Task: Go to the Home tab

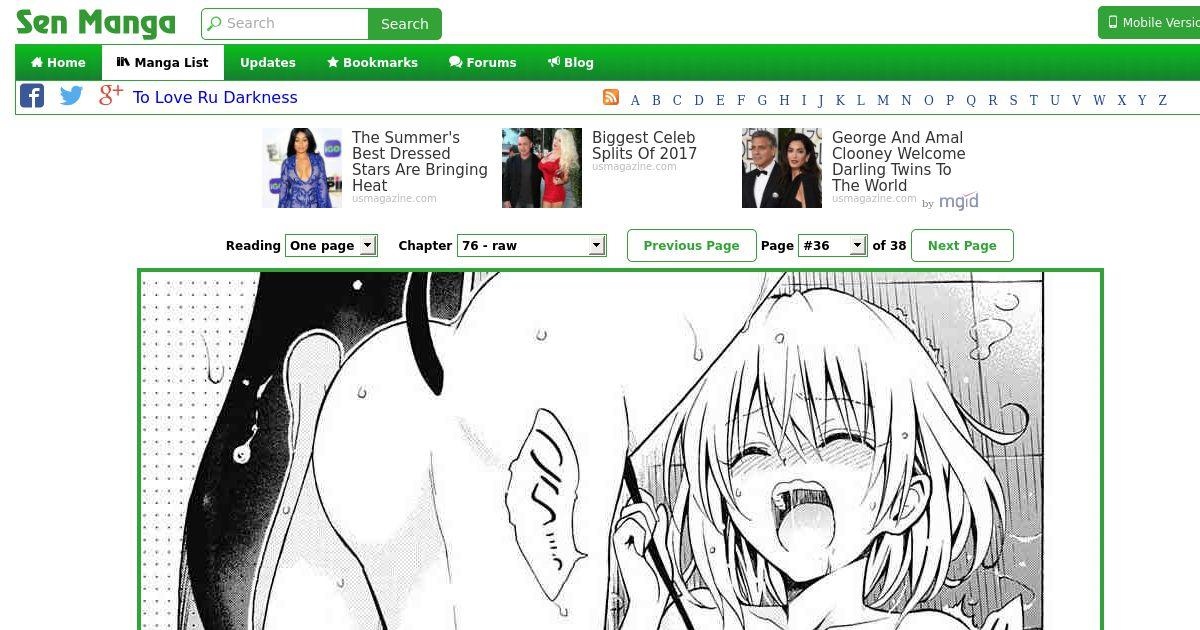Action: pos(58,62)
